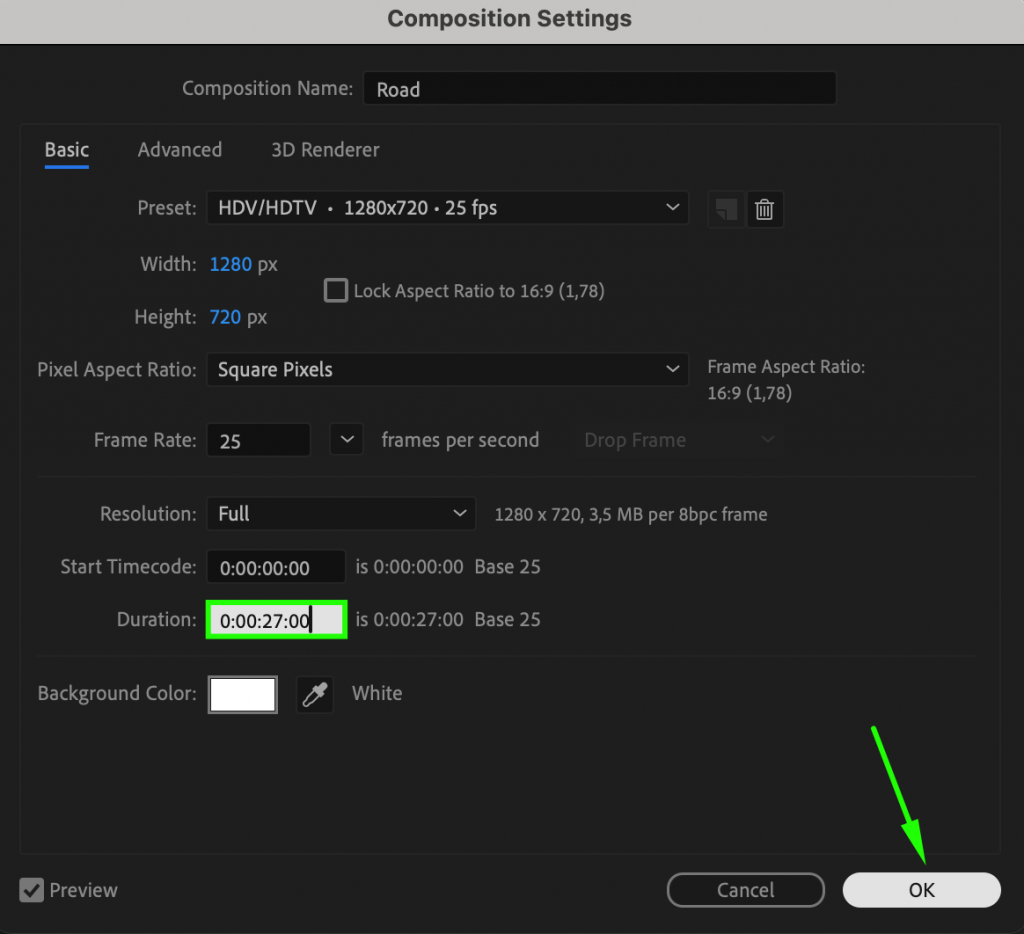Edit the Duration timecode field
Viewport: 1024px width, 934px height.
point(276,619)
